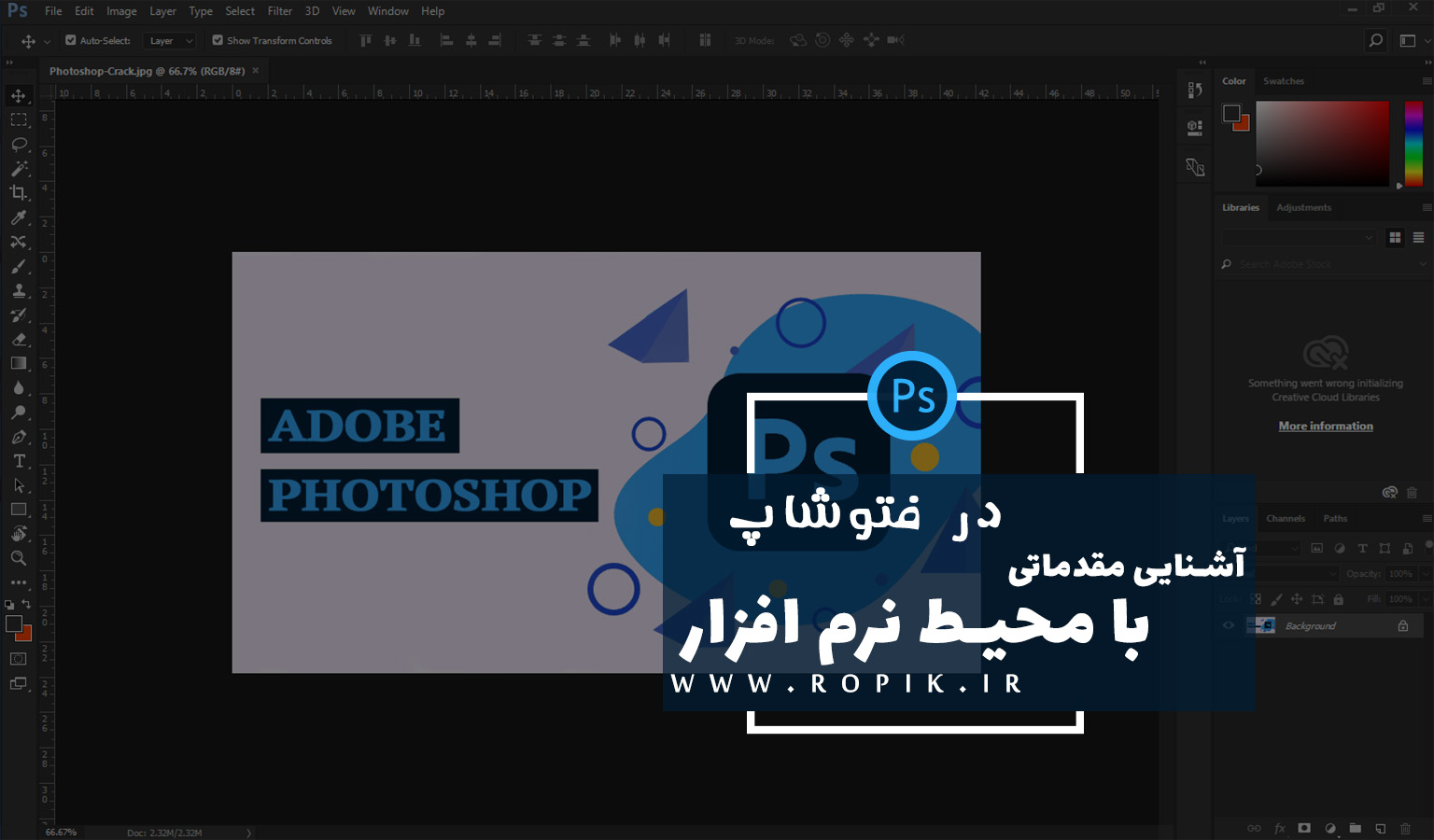This screenshot has height=840, width=1434.
Task: Toggle lock position icon
Action: click(x=1297, y=599)
